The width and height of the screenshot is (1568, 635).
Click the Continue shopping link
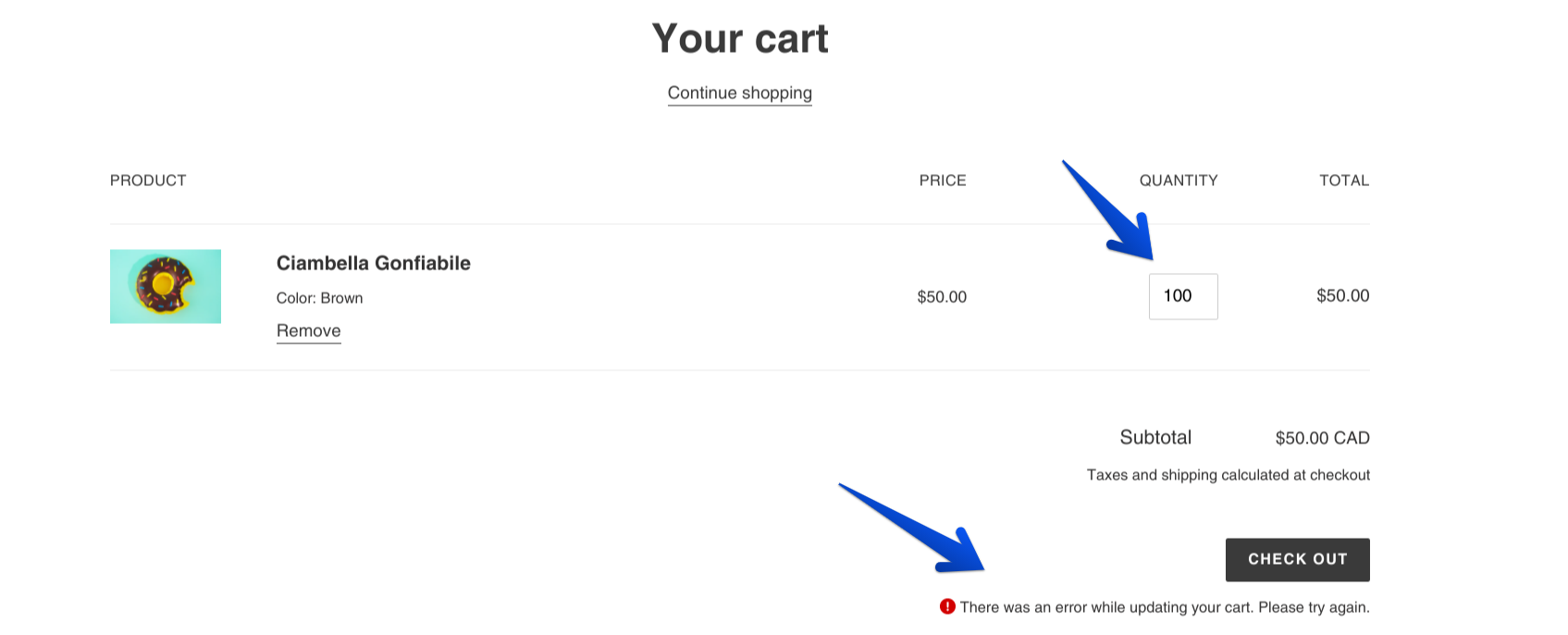739,93
